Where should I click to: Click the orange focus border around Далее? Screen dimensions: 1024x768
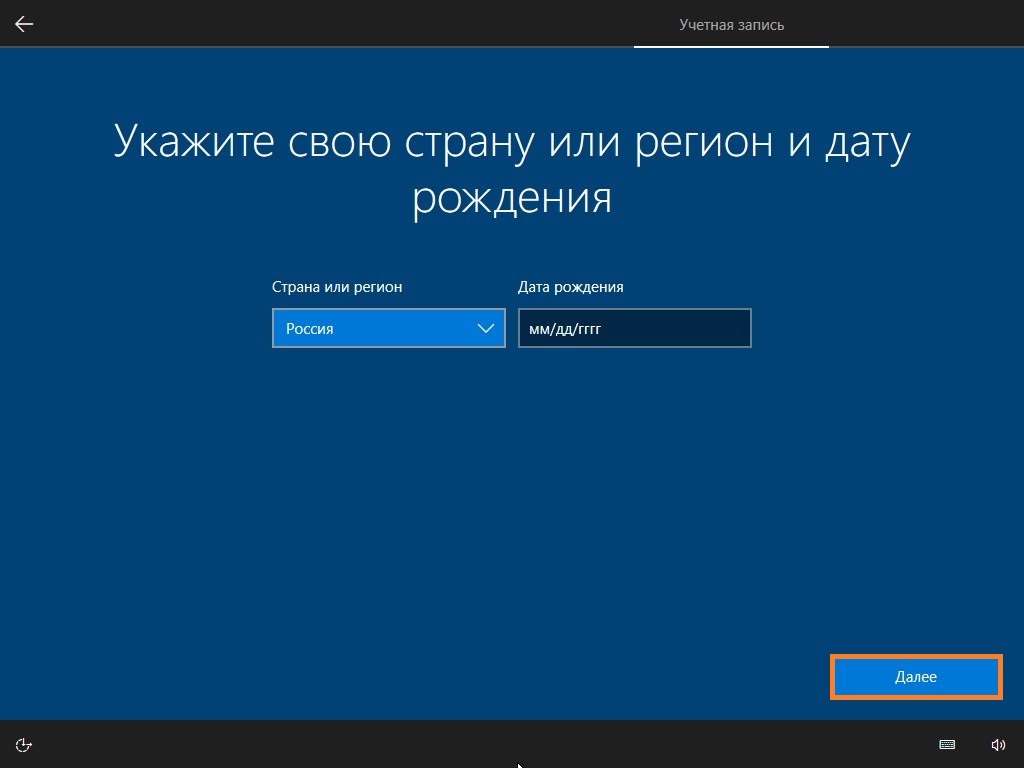coord(916,656)
